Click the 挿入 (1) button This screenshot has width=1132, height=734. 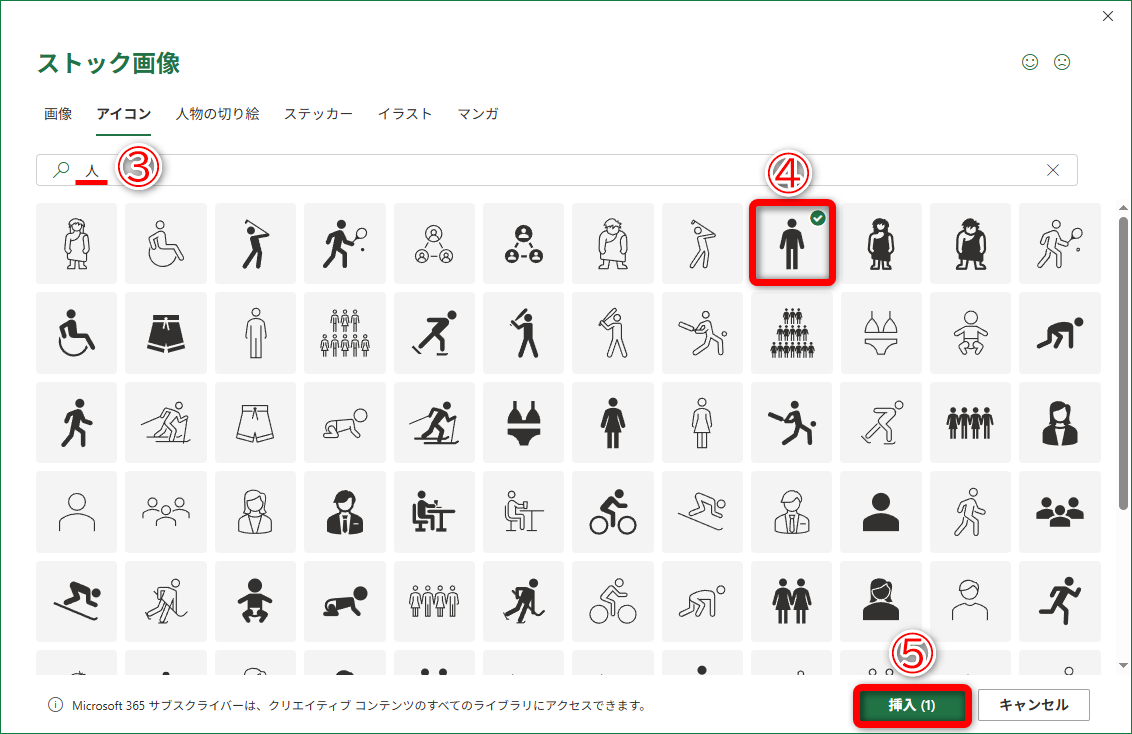(x=911, y=705)
